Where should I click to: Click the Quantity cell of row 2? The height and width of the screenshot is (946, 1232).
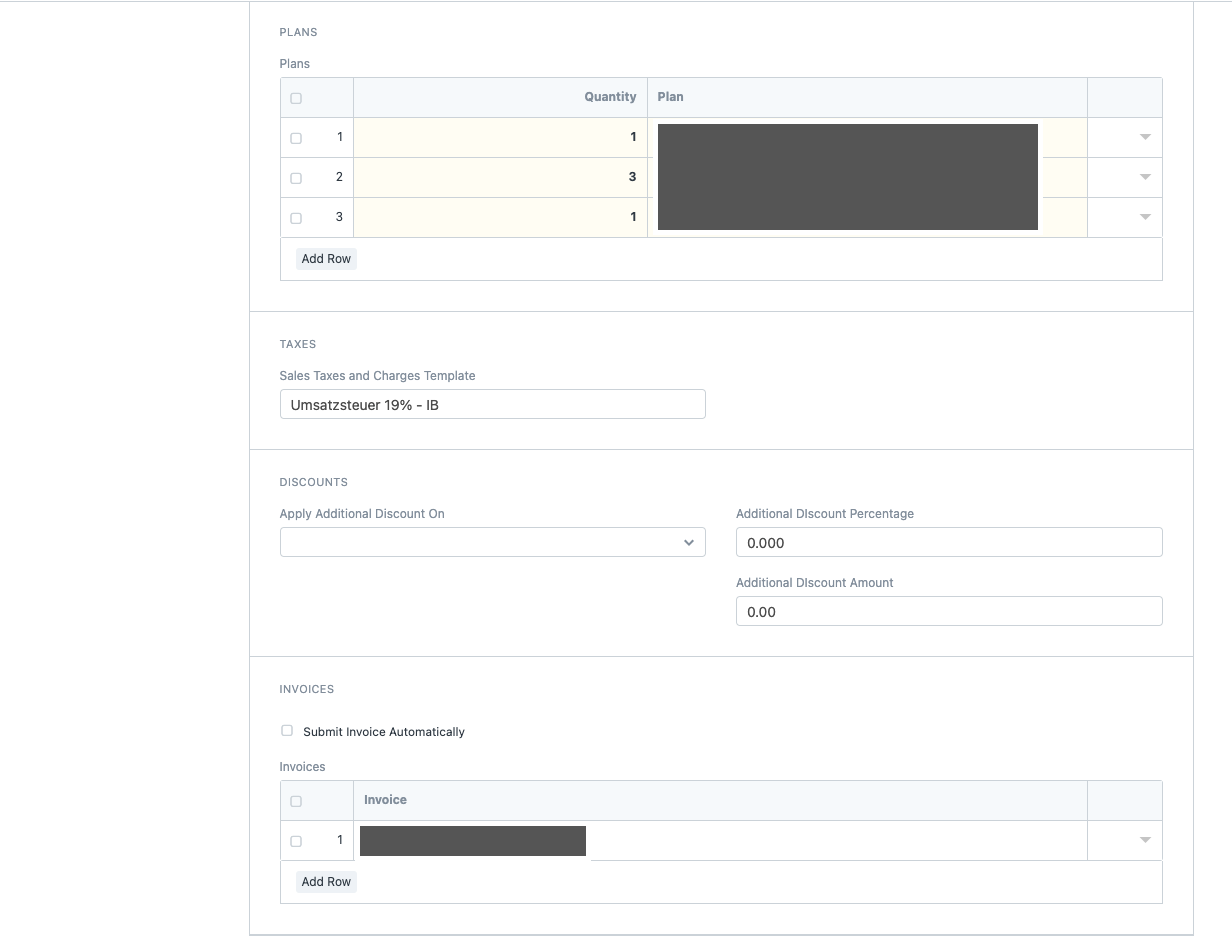pos(500,177)
